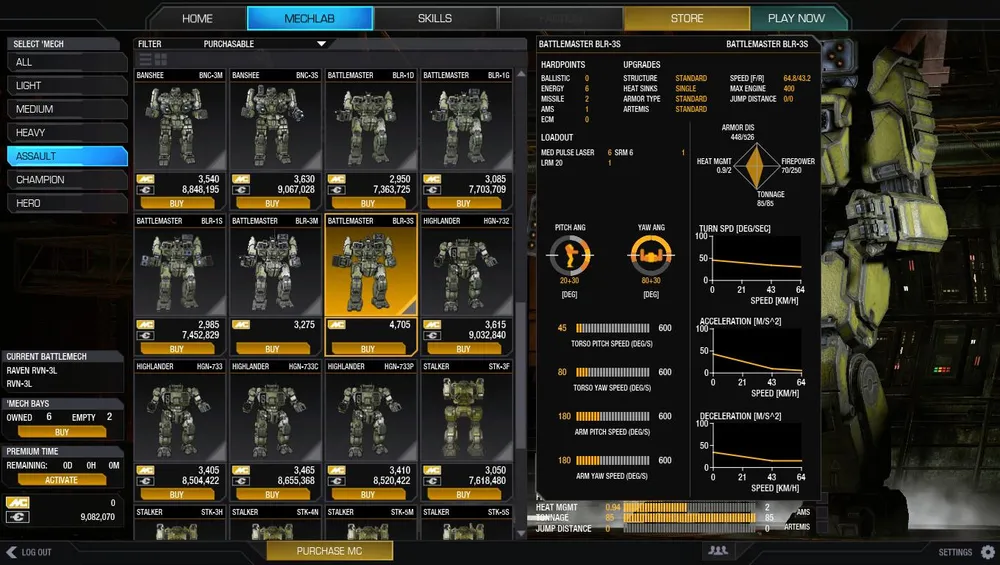Switch to grid view icon
This screenshot has width=1000, height=565.
(x=160, y=60)
